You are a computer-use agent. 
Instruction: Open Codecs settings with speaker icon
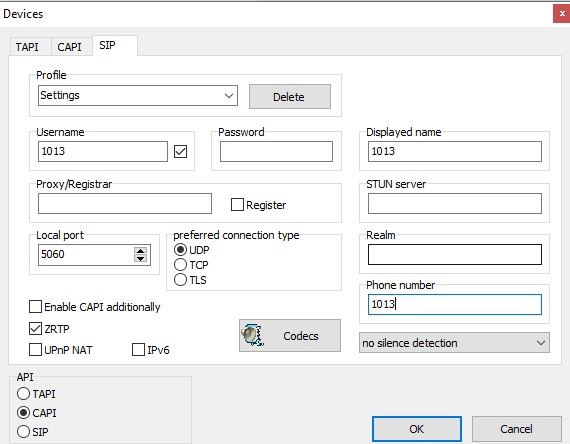290,335
